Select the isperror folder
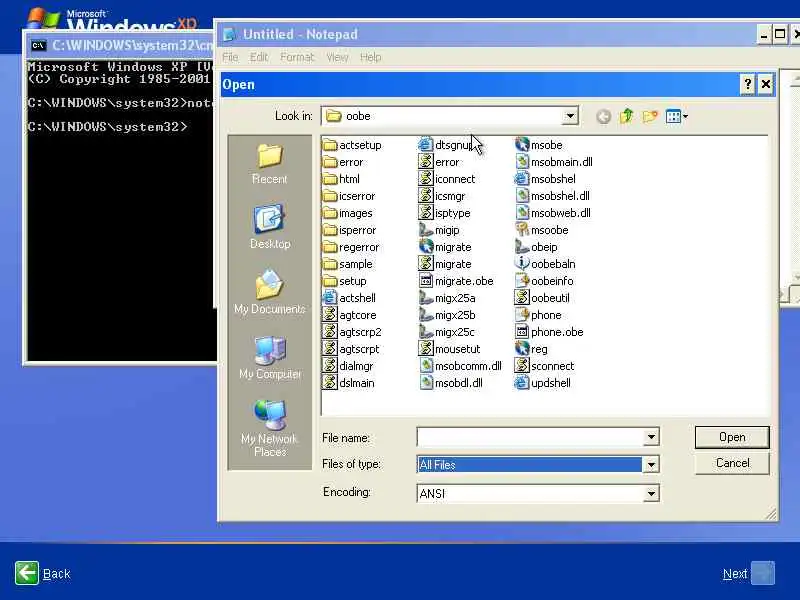The height and width of the screenshot is (600, 800). click(349, 230)
